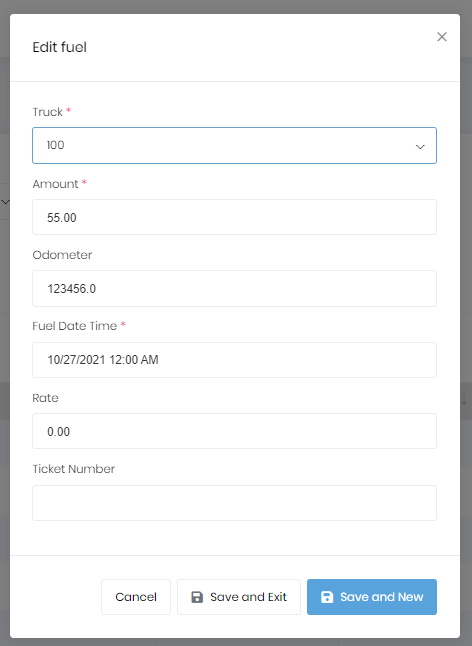
Task: Click the Edit fuel dialog title
Action: [60, 47]
